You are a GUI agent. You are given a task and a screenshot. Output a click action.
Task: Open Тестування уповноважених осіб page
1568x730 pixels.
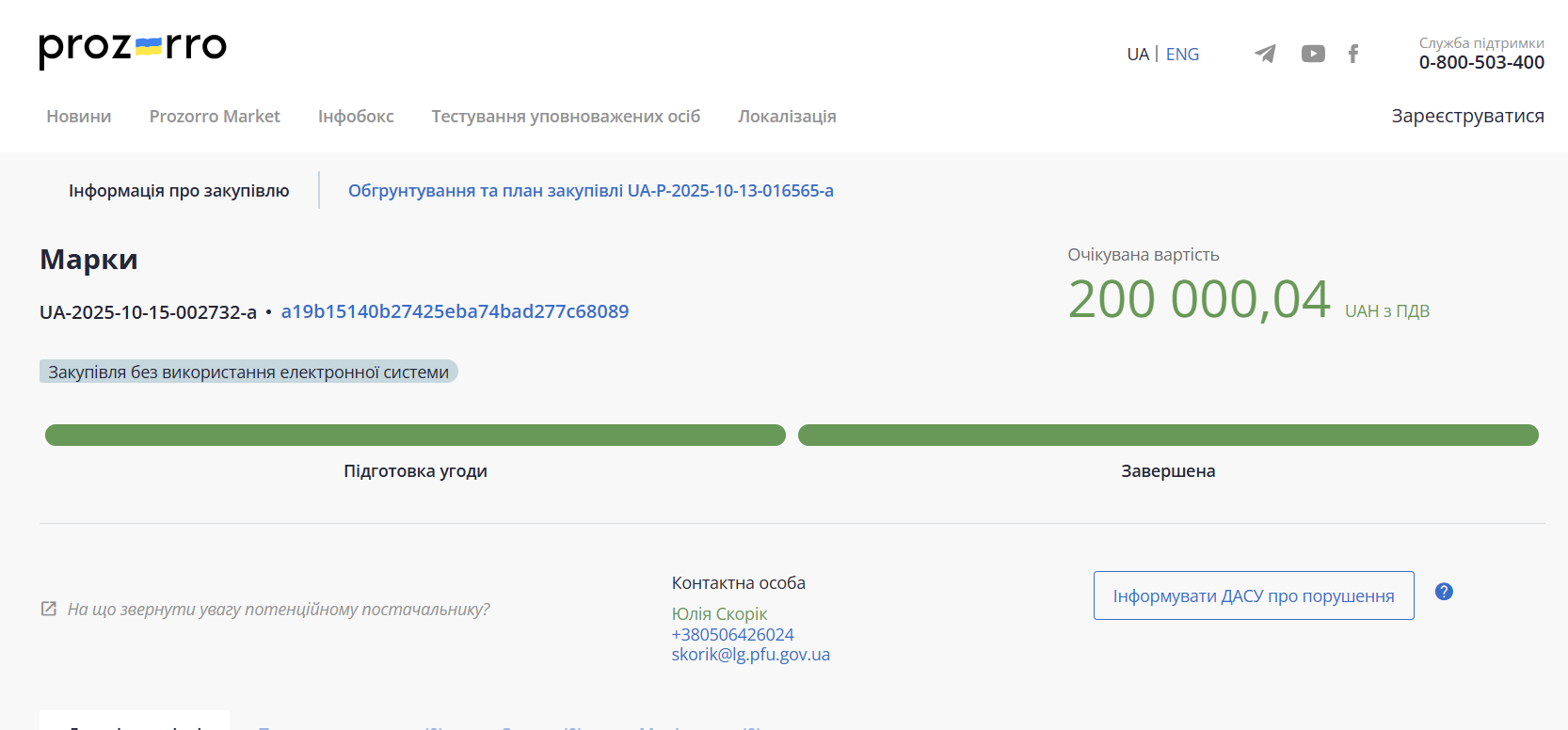566,117
